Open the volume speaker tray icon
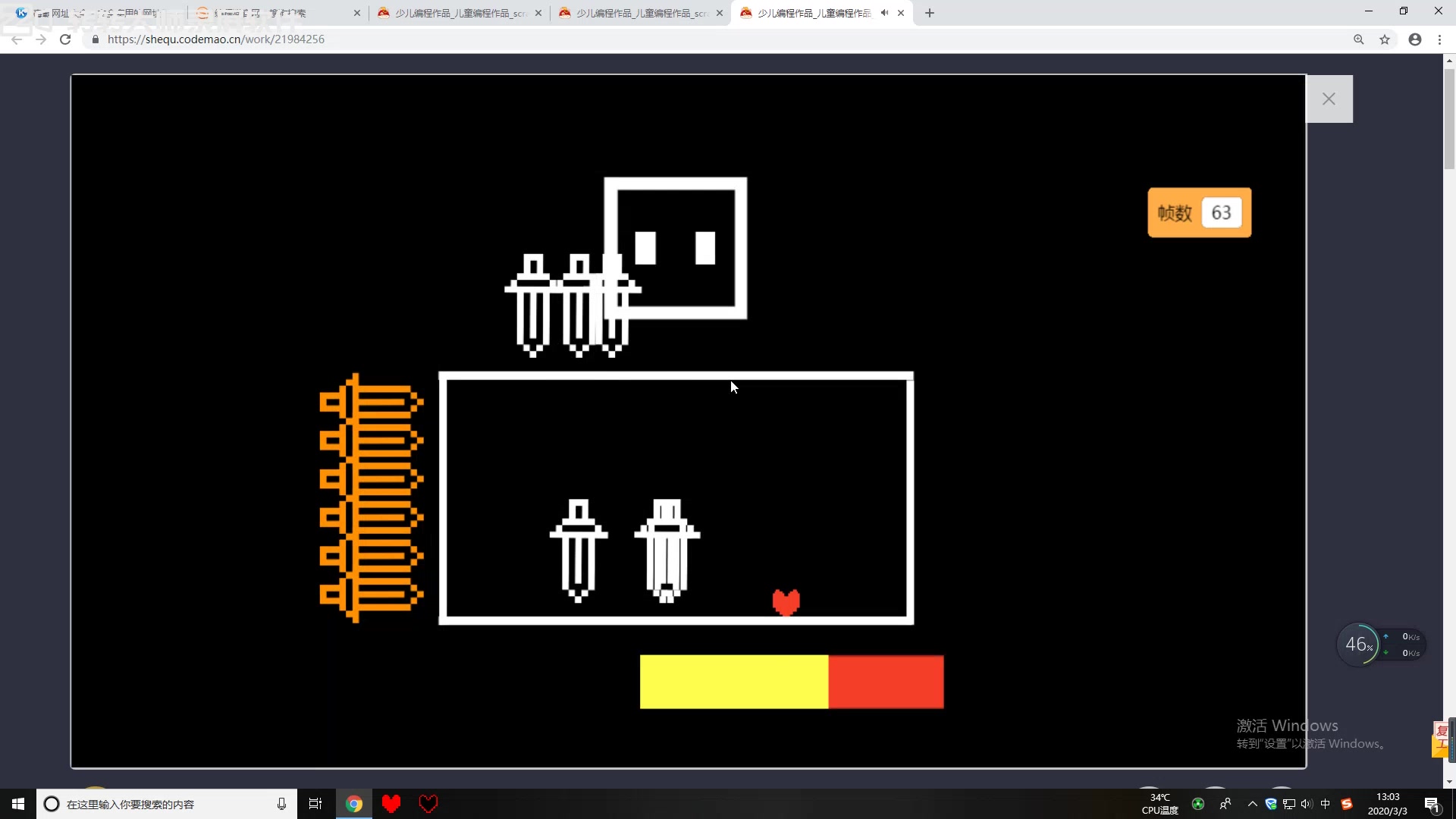1456x819 pixels. (x=1307, y=804)
